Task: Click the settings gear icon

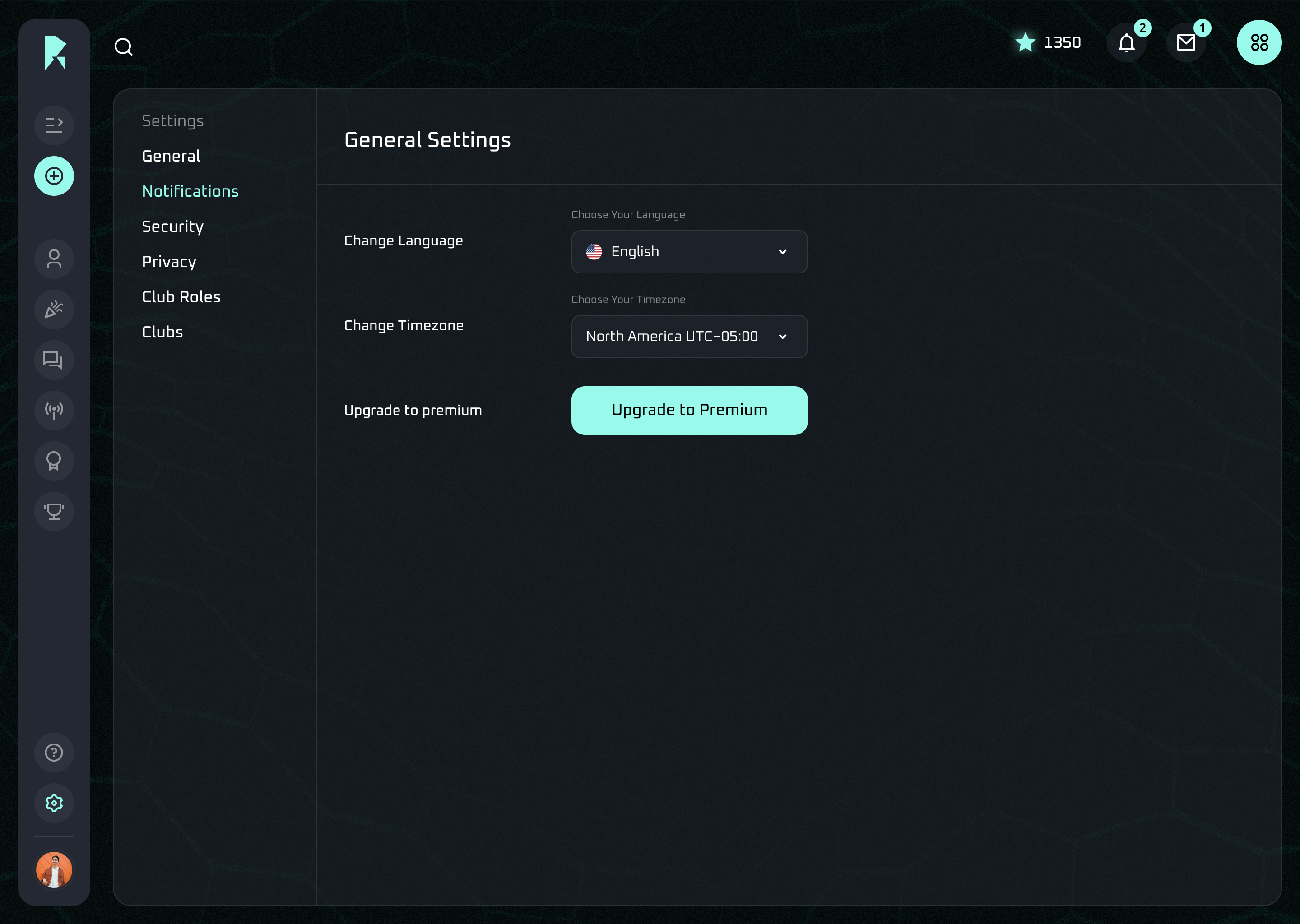Action: pos(54,803)
